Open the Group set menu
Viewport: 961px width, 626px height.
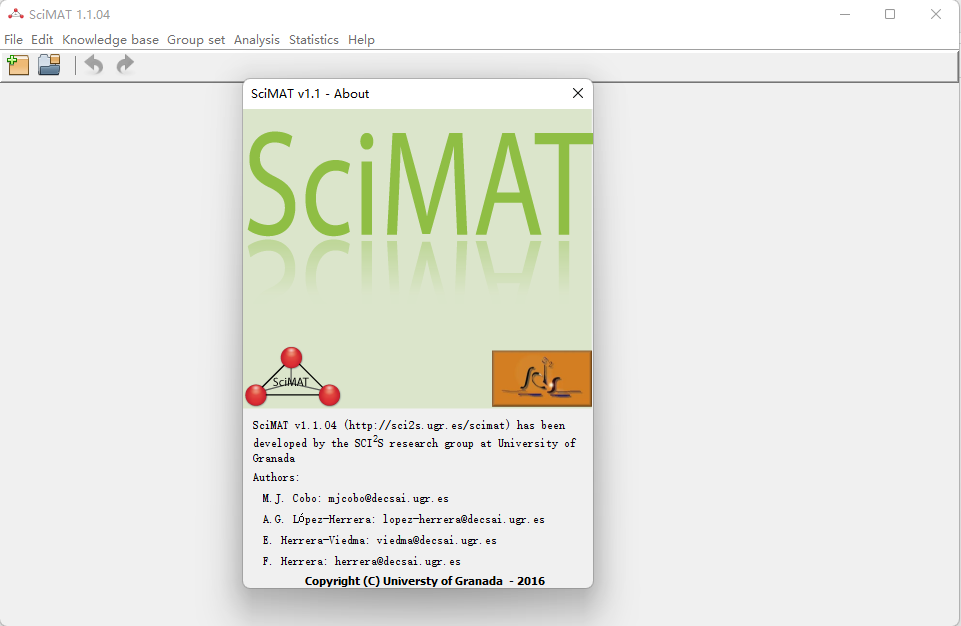[x=196, y=40]
